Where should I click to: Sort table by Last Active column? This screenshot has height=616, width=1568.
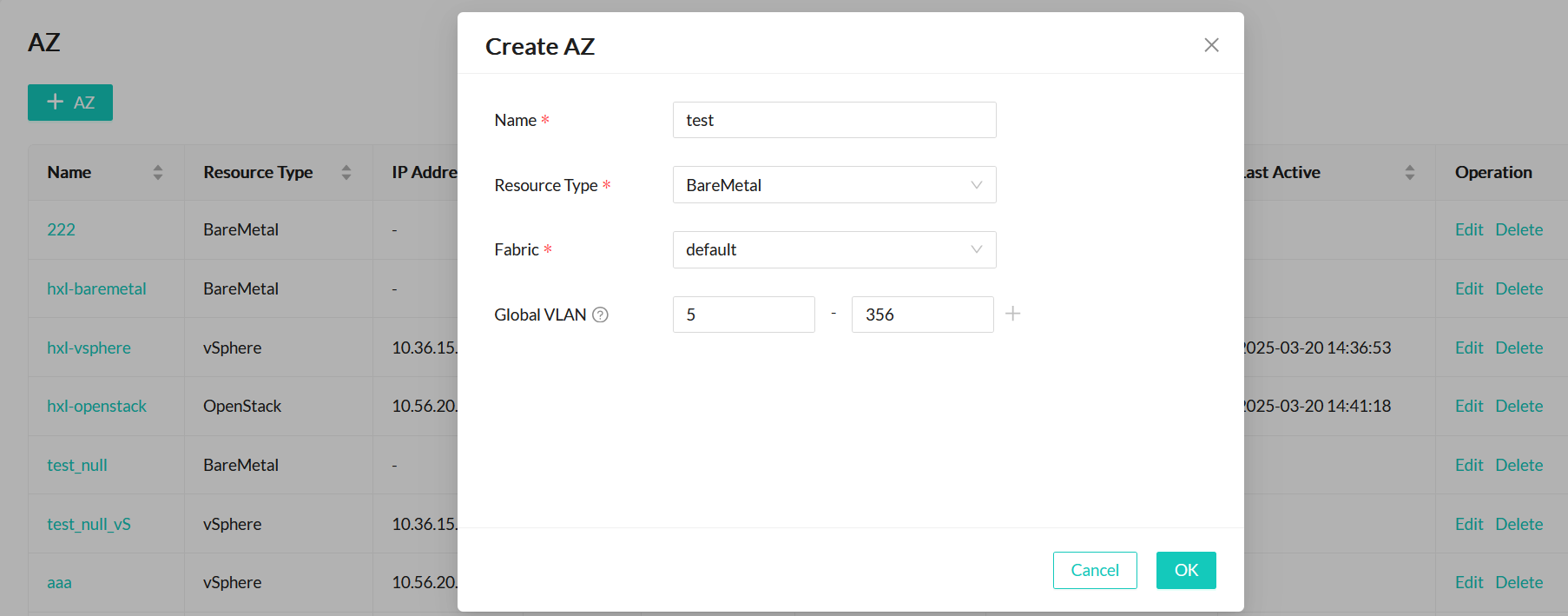click(x=1409, y=172)
